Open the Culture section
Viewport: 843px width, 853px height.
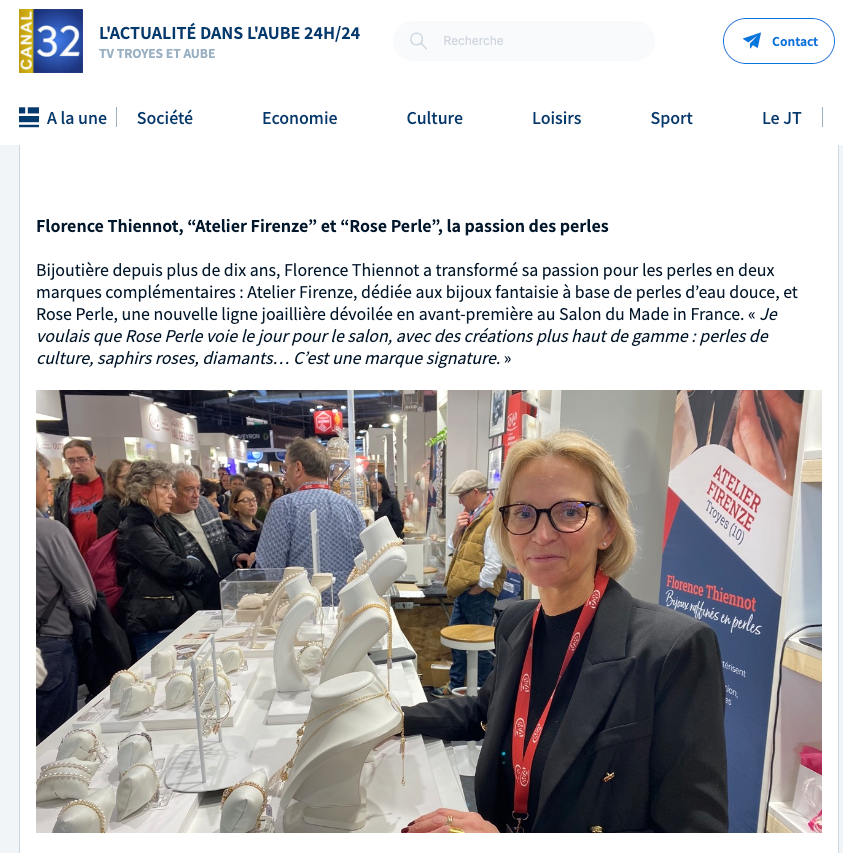435,118
